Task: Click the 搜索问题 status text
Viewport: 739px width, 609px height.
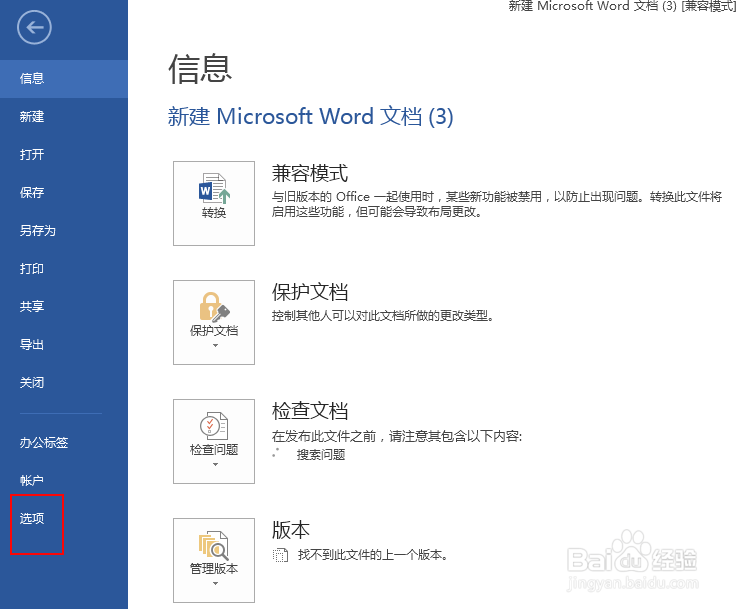Action: 321,455
